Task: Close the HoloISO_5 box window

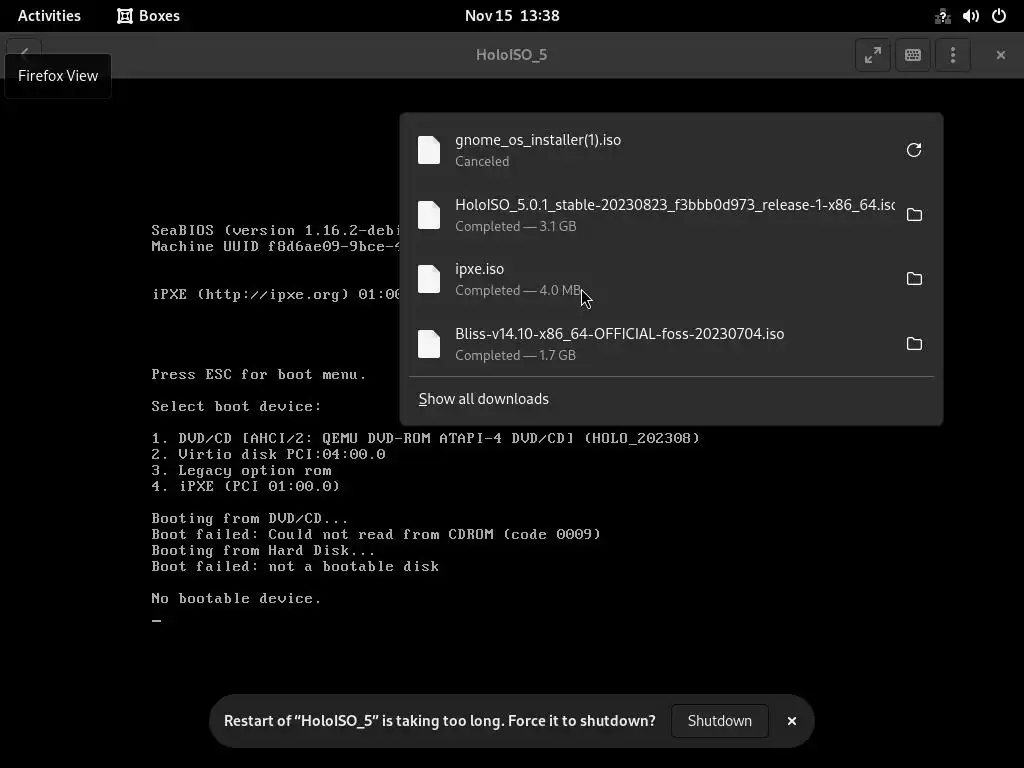Action: [x=1000, y=55]
